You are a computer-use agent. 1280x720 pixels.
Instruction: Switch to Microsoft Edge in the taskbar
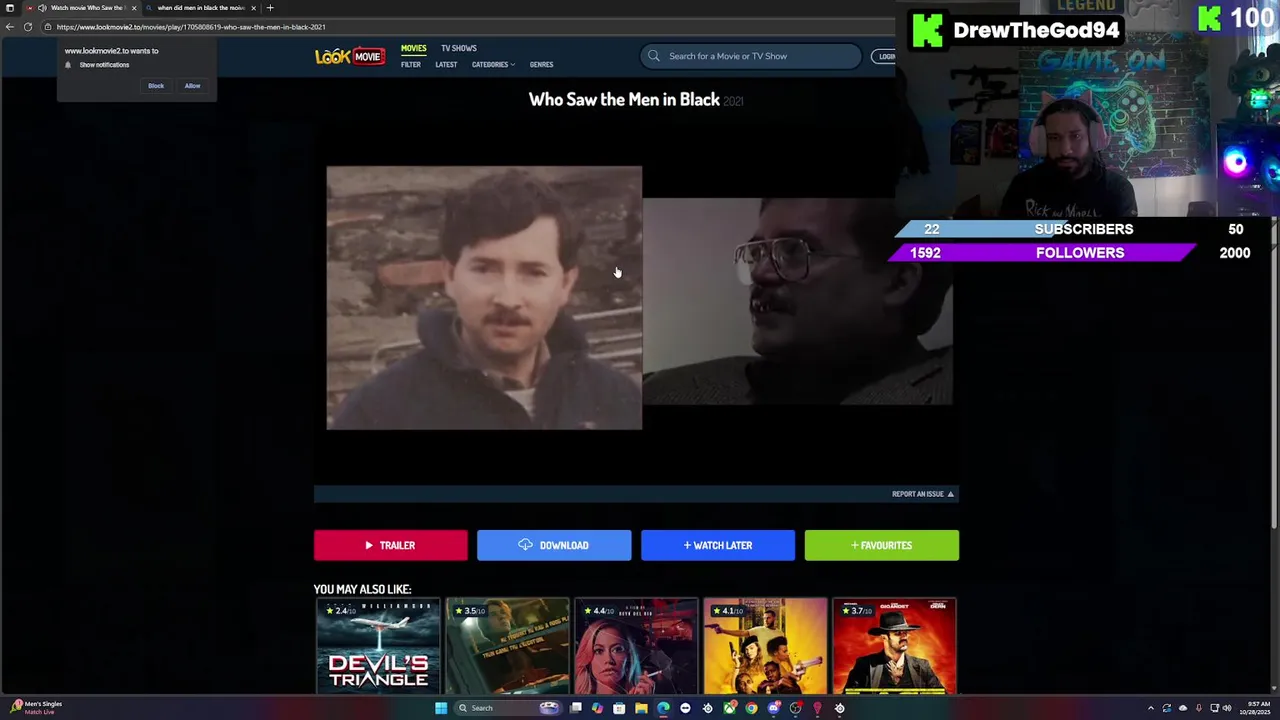[x=663, y=708]
